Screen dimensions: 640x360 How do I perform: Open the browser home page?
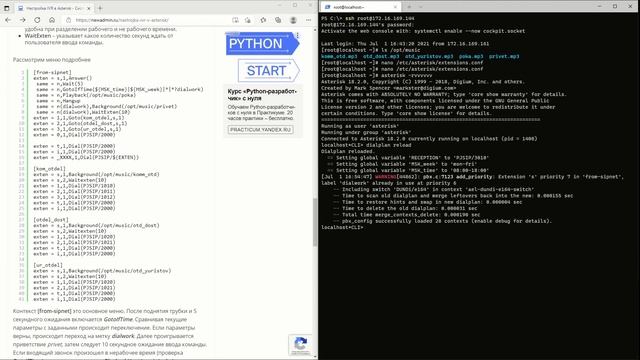click(52, 20)
